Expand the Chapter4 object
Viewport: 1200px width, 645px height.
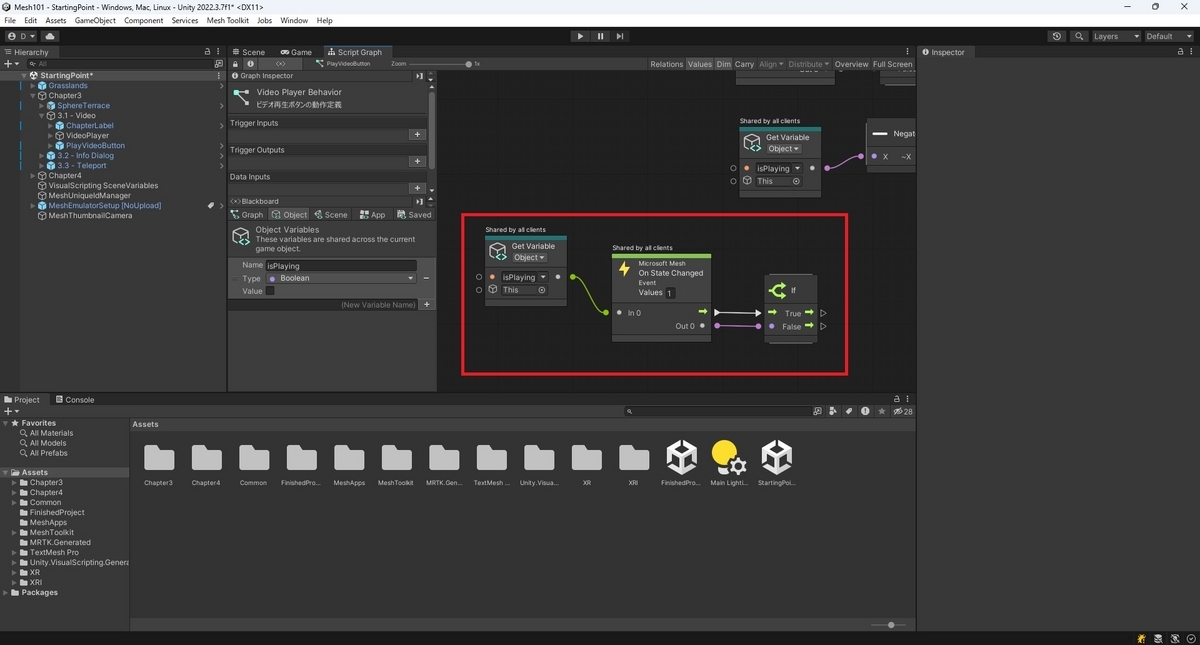[32, 176]
